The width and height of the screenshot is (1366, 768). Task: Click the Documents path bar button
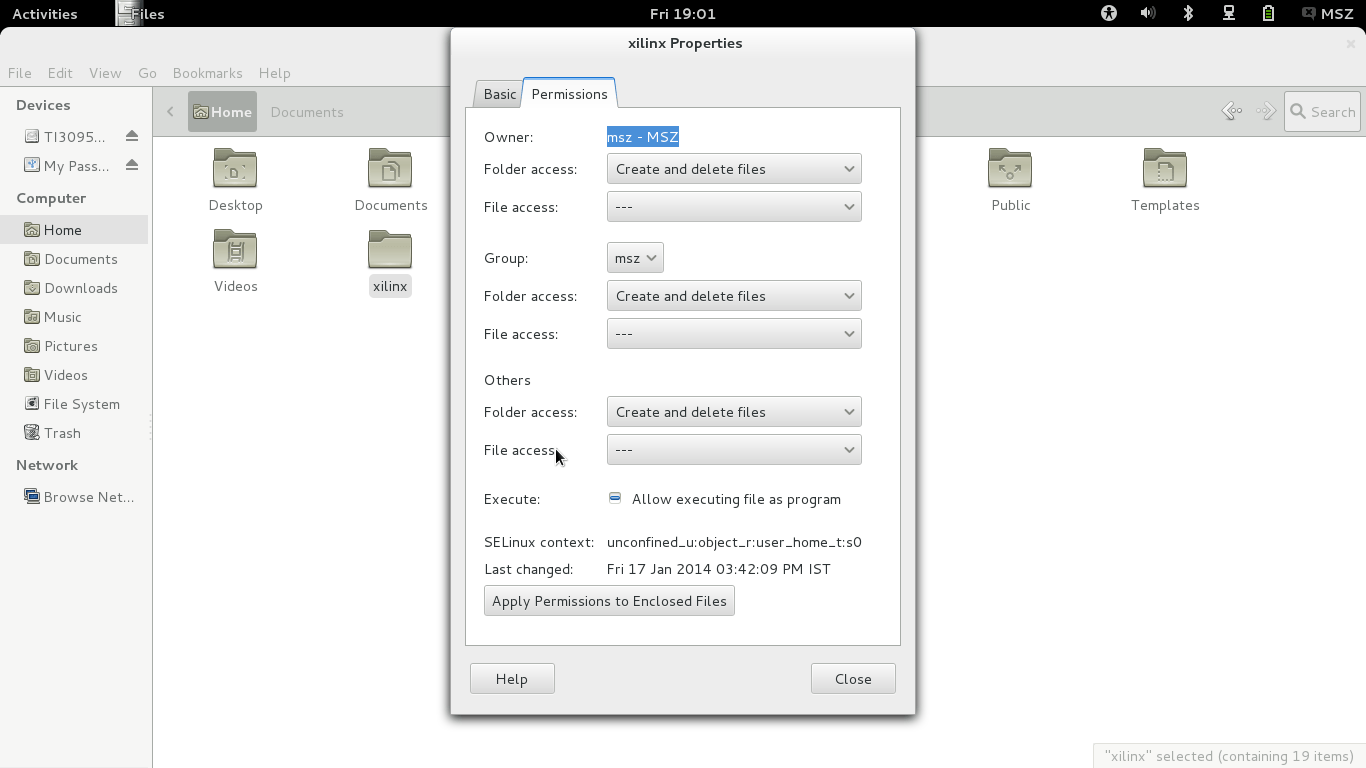click(x=307, y=112)
